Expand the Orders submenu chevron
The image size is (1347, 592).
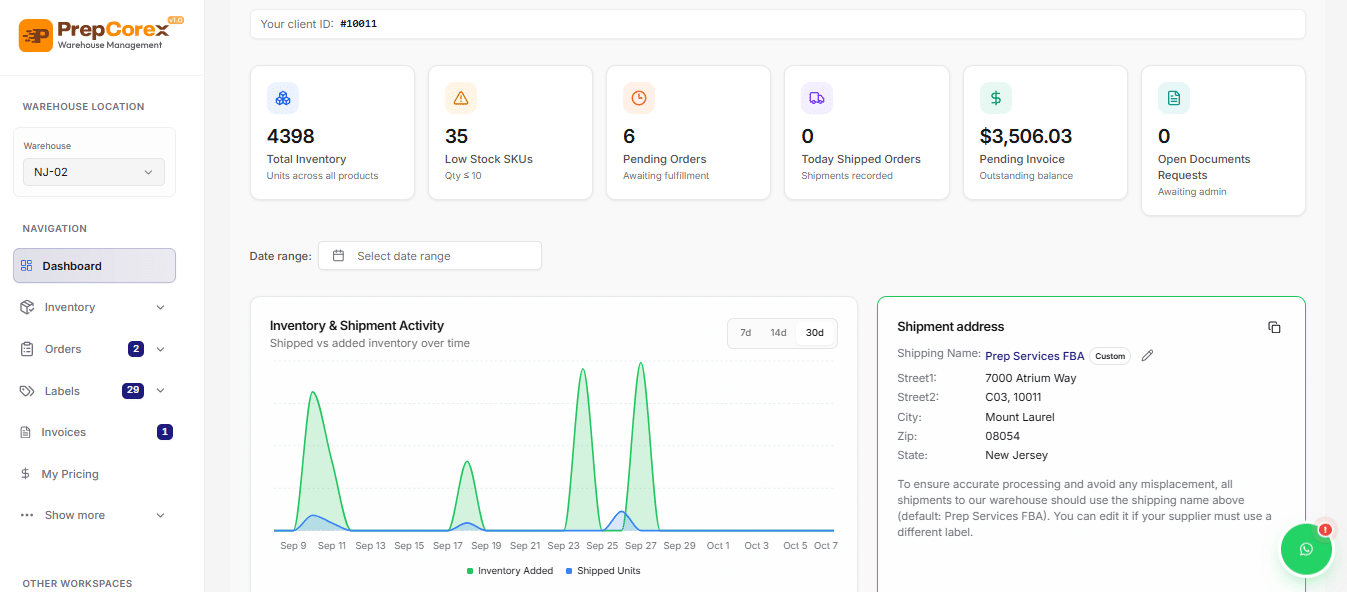(x=160, y=349)
